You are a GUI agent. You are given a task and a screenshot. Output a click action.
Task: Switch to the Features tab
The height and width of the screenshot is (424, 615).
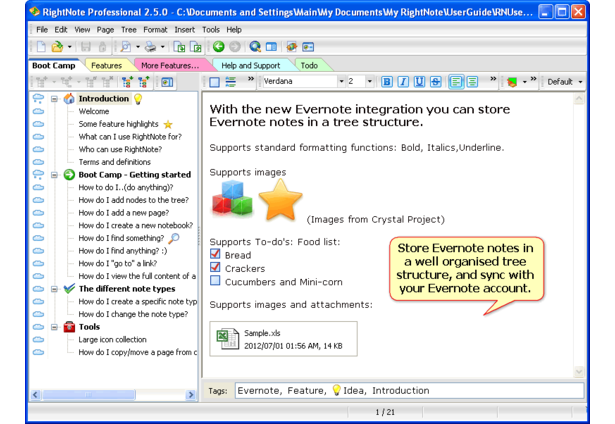[106, 66]
